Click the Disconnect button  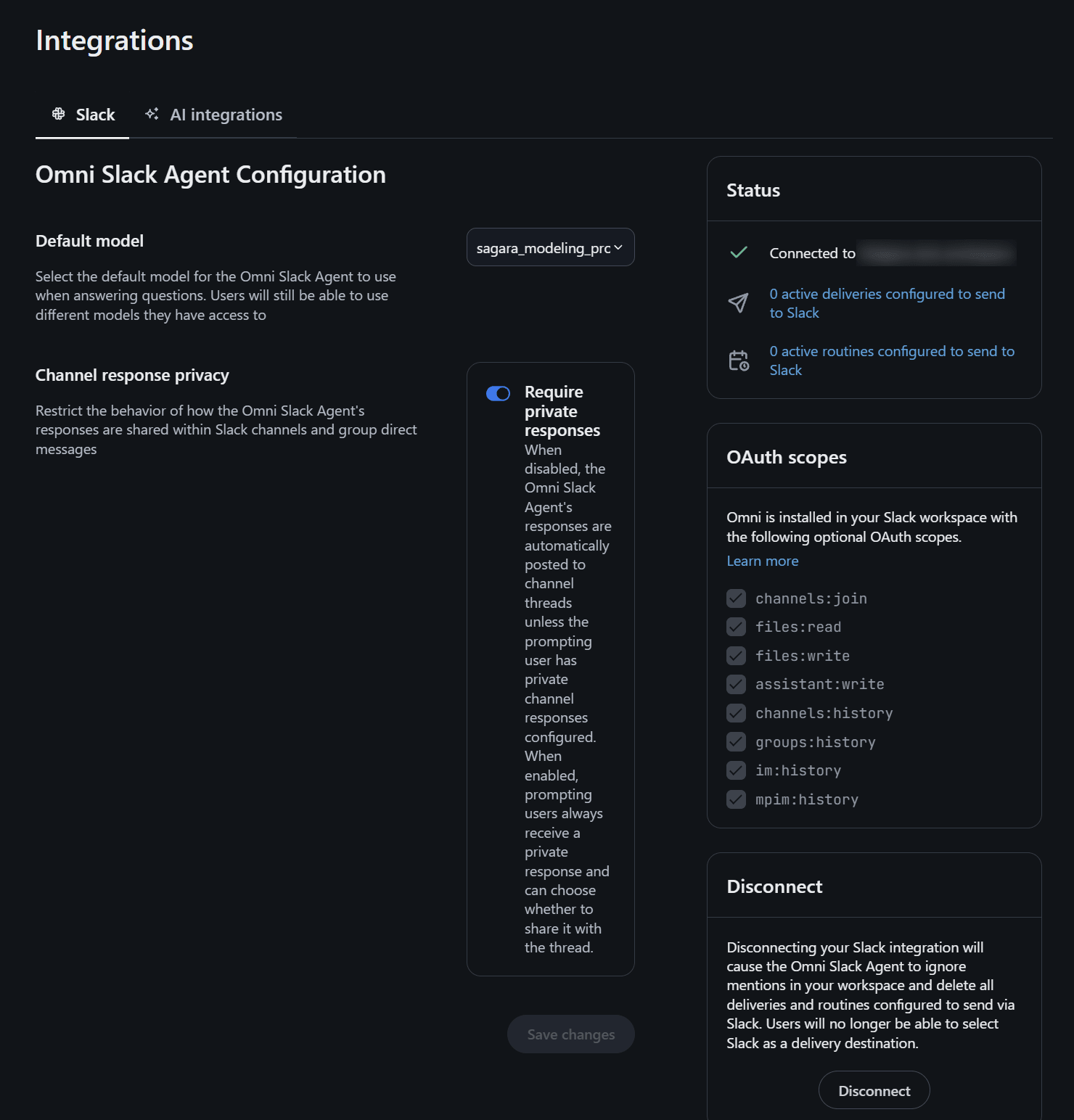tap(874, 1090)
